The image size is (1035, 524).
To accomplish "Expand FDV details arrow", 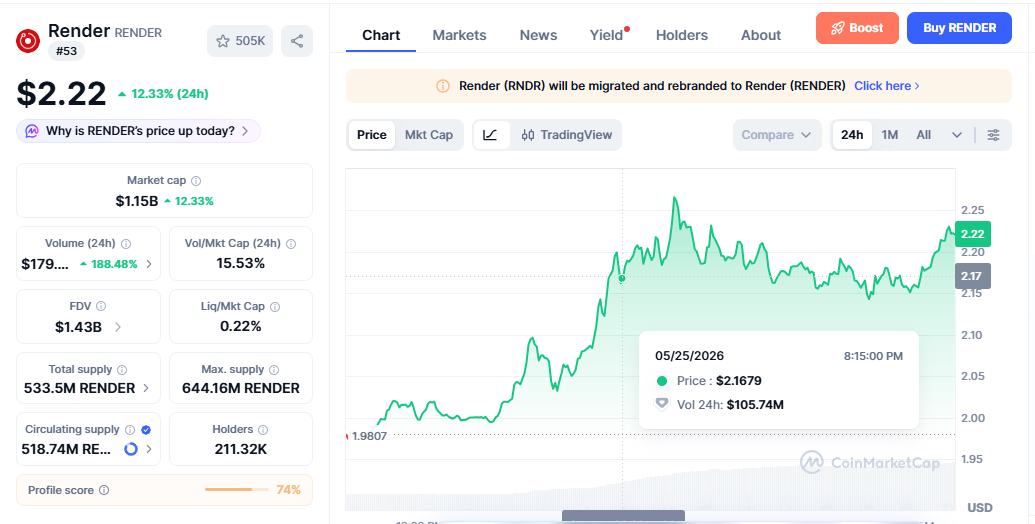I will tap(117, 327).
